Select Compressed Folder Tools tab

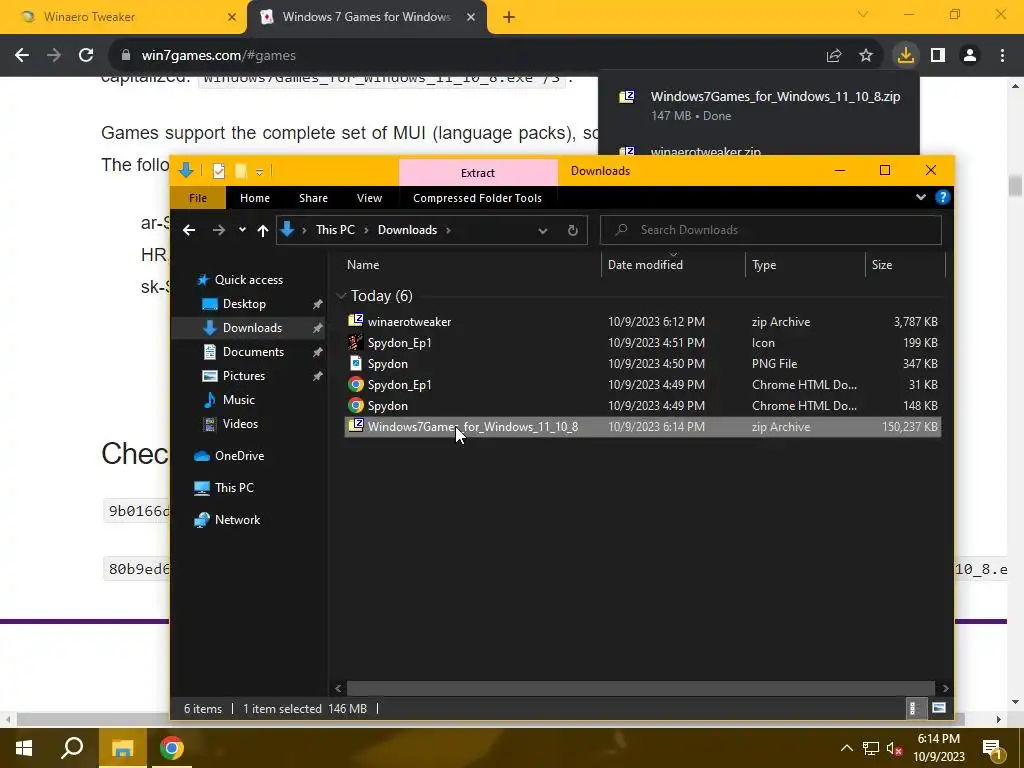tap(477, 198)
